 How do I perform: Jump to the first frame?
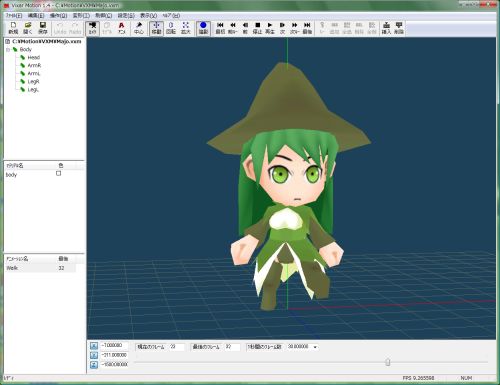click(x=220, y=28)
